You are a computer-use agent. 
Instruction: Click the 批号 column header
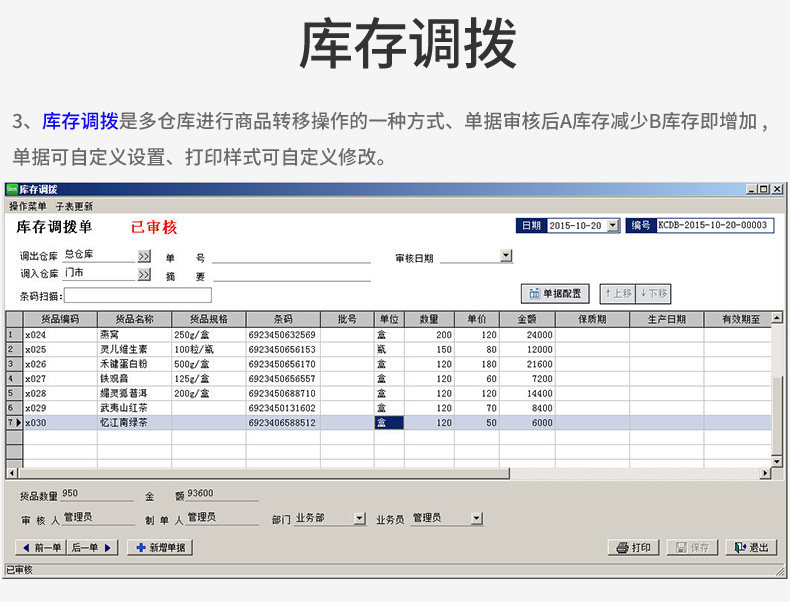pyautogui.click(x=347, y=319)
